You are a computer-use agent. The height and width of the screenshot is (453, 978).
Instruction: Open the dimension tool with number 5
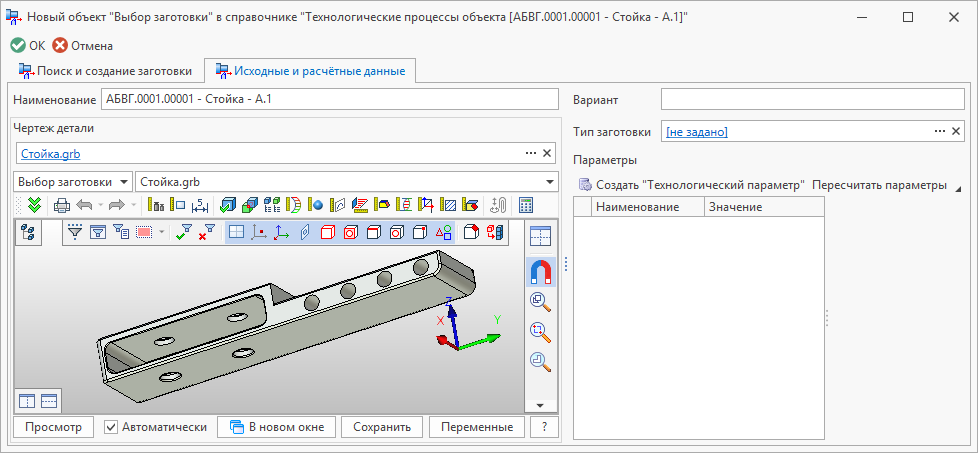pos(200,204)
